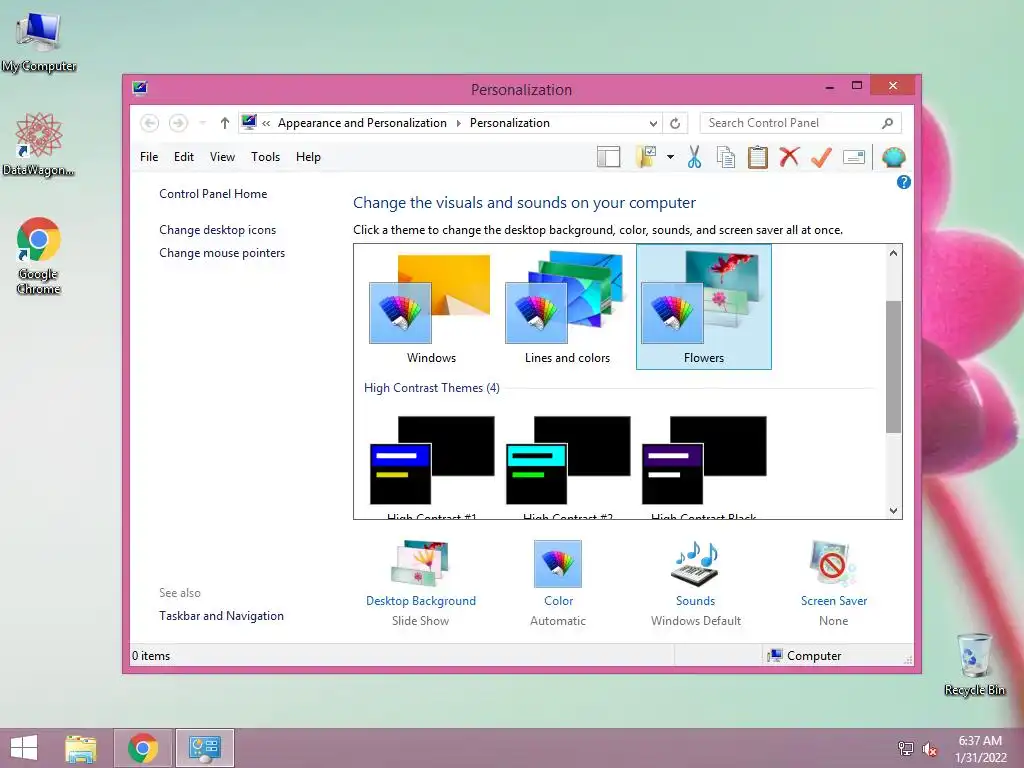Click the orange checkmark toolbar icon
This screenshot has width=1024, height=768.
pos(821,157)
